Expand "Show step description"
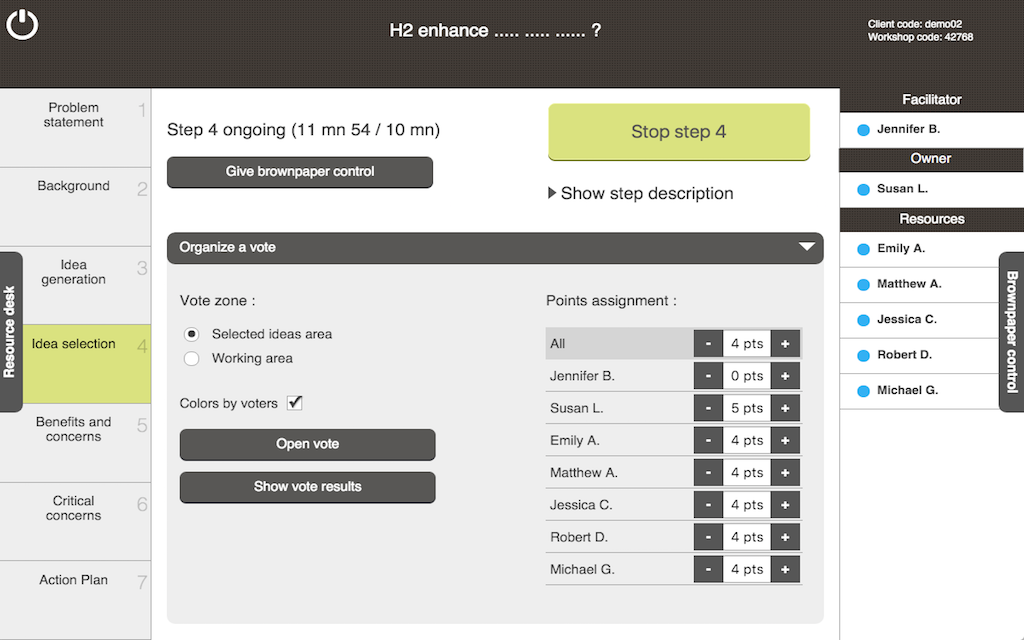 (641, 193)
